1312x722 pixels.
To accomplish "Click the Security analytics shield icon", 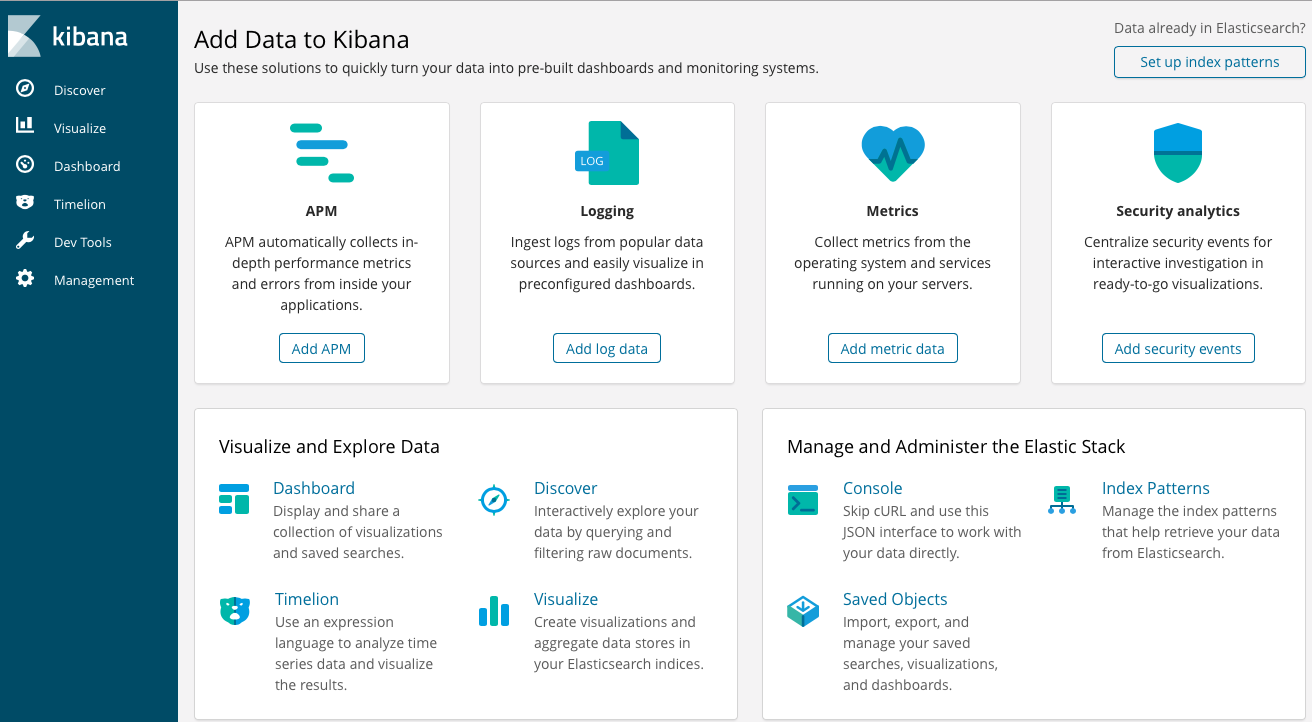I will (x=1178, y=152).
